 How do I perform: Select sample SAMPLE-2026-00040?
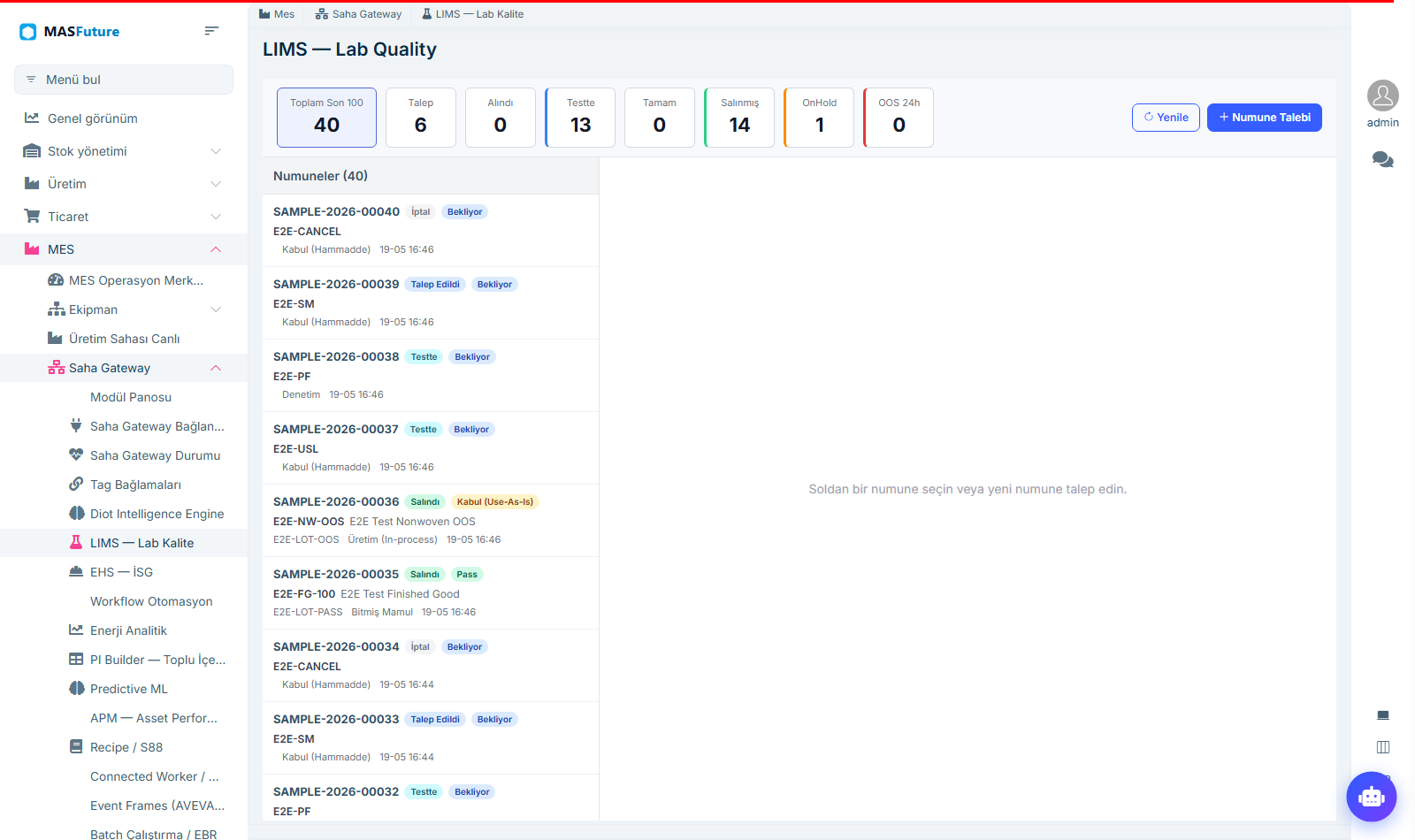pos(431,231)
